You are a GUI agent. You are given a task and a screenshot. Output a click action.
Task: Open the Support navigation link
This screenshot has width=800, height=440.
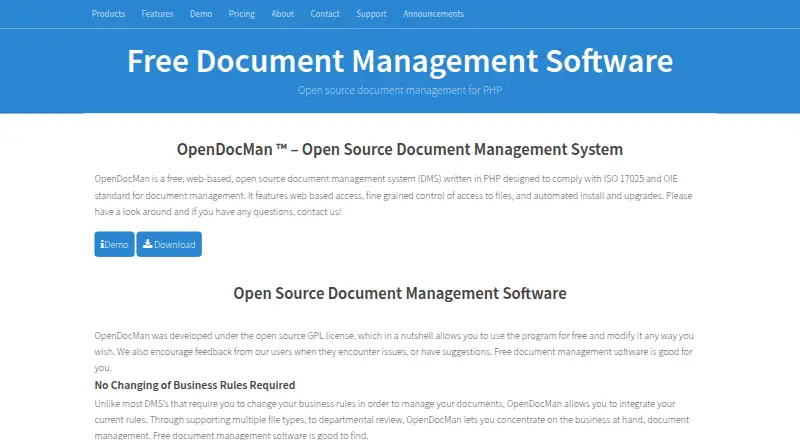[x=371, y=14]
